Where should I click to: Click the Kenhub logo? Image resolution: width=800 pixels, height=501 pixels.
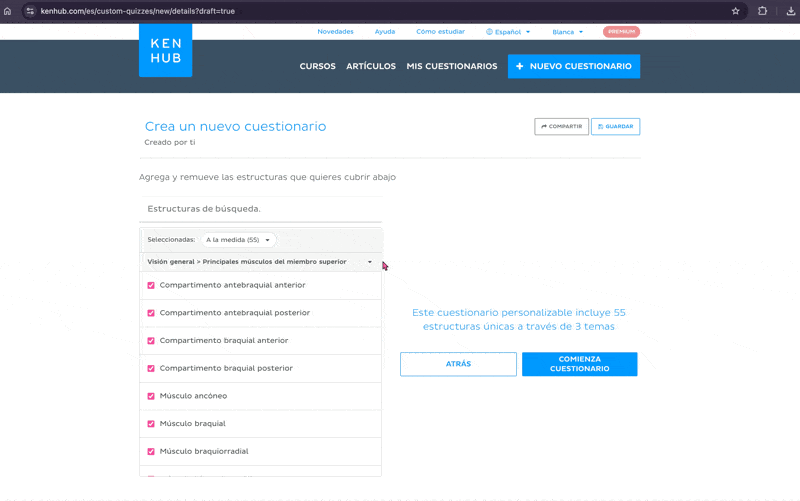(165, 51)
